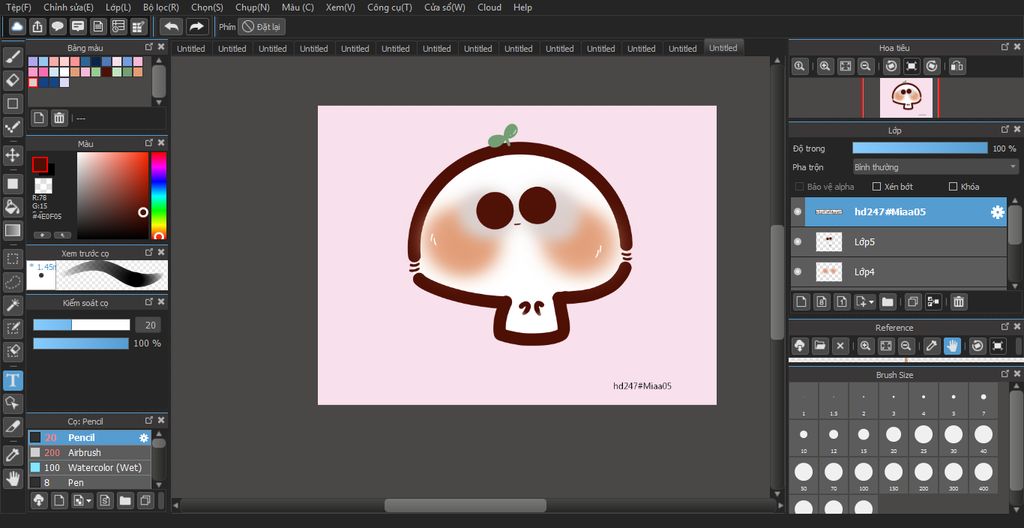Select the Eraser tool
Screen dimensions: 1024x528
point(12,80)
